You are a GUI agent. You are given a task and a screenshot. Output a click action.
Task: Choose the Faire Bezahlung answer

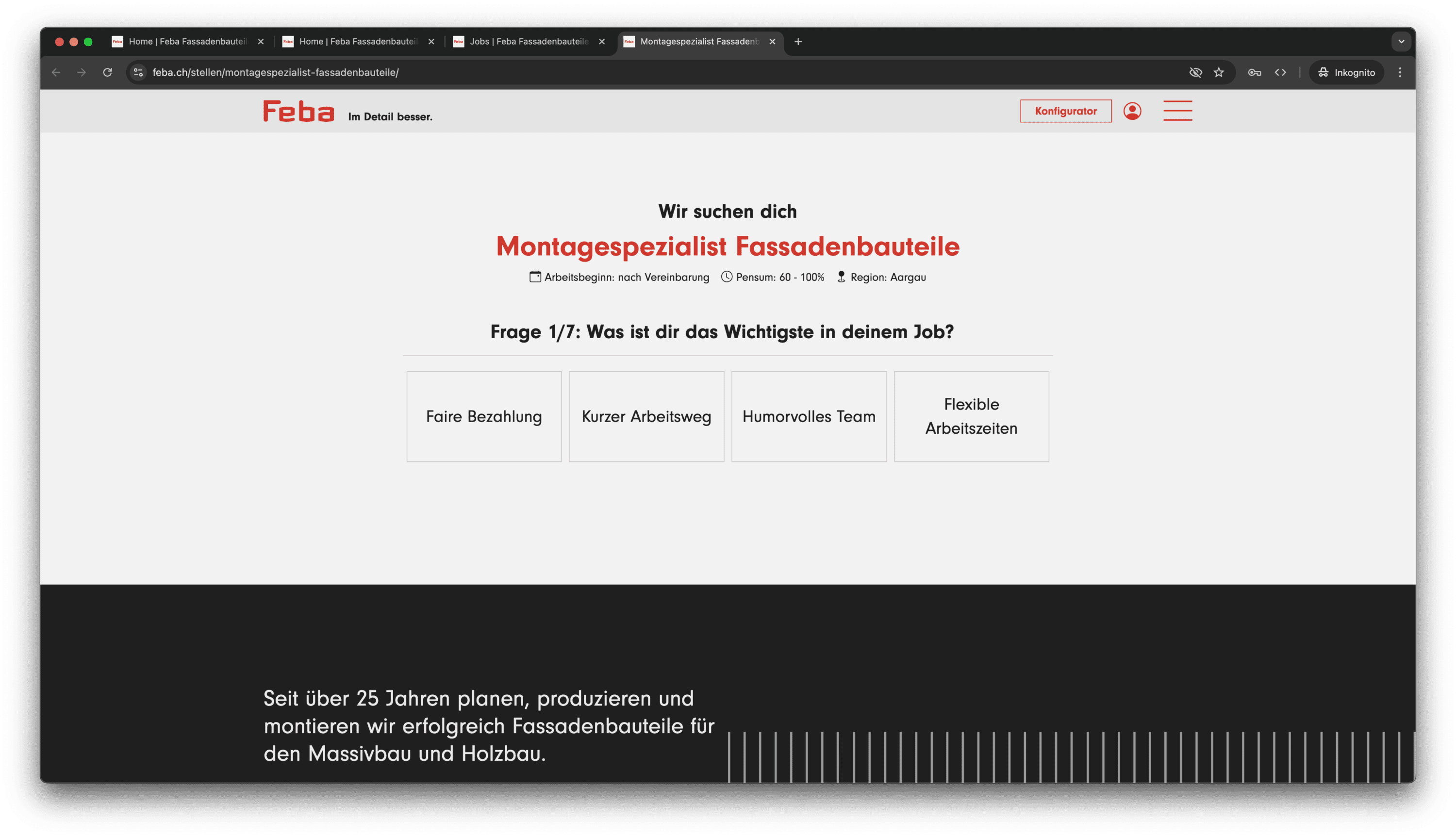(x=483, y=416)
